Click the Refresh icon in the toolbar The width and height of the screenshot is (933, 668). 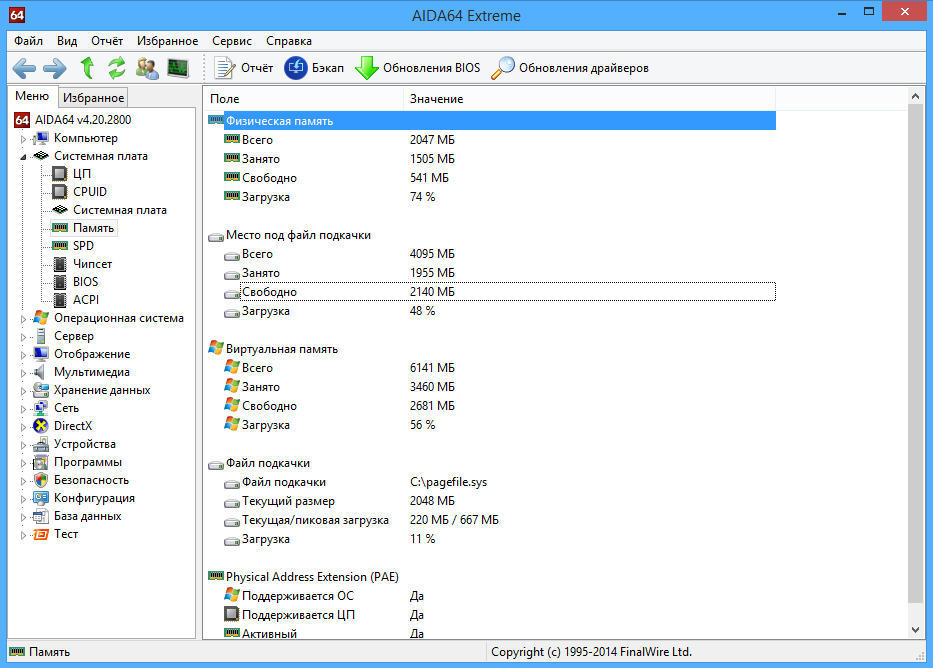pos(117,68)
